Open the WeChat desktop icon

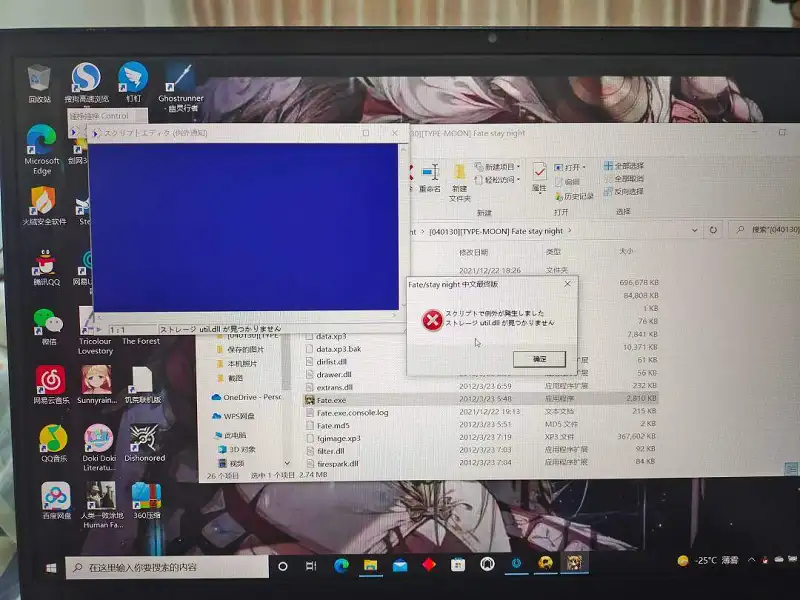(x=48, y=327)
